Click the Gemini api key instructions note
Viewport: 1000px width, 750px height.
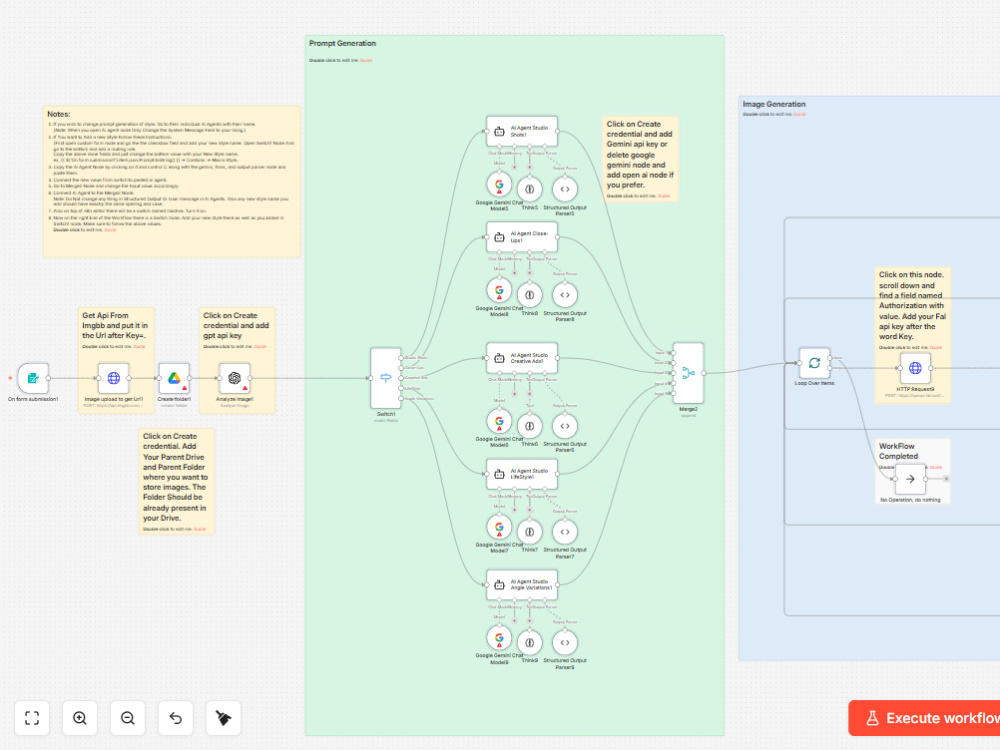[640, 154]
